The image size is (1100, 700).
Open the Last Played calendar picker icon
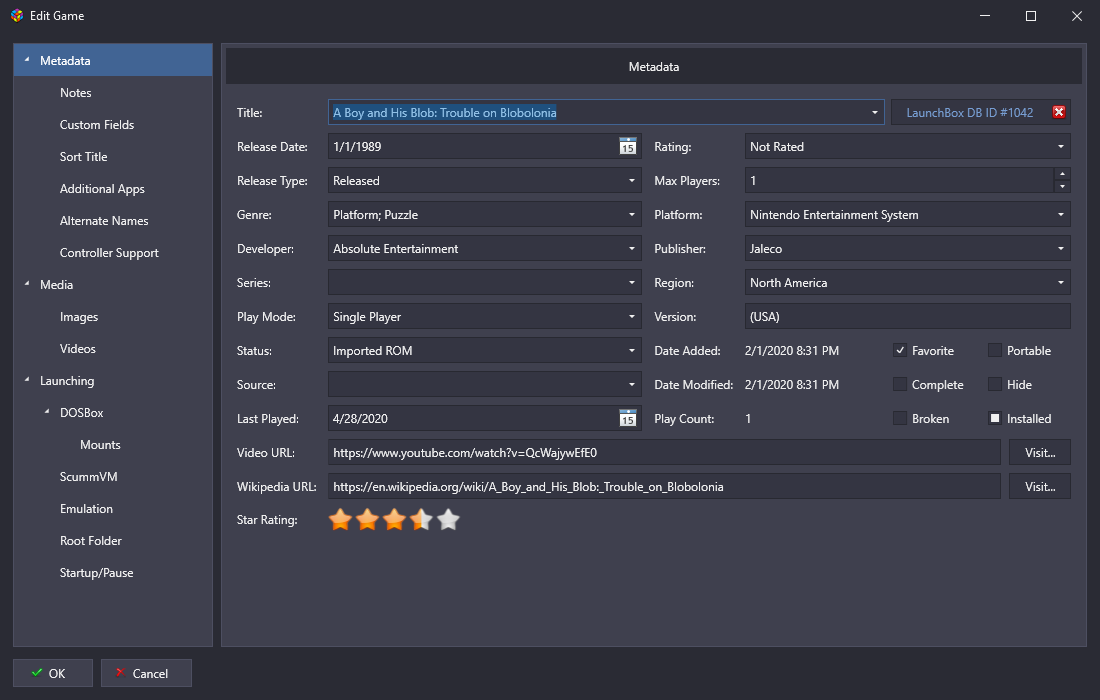[x=627, y=418]
